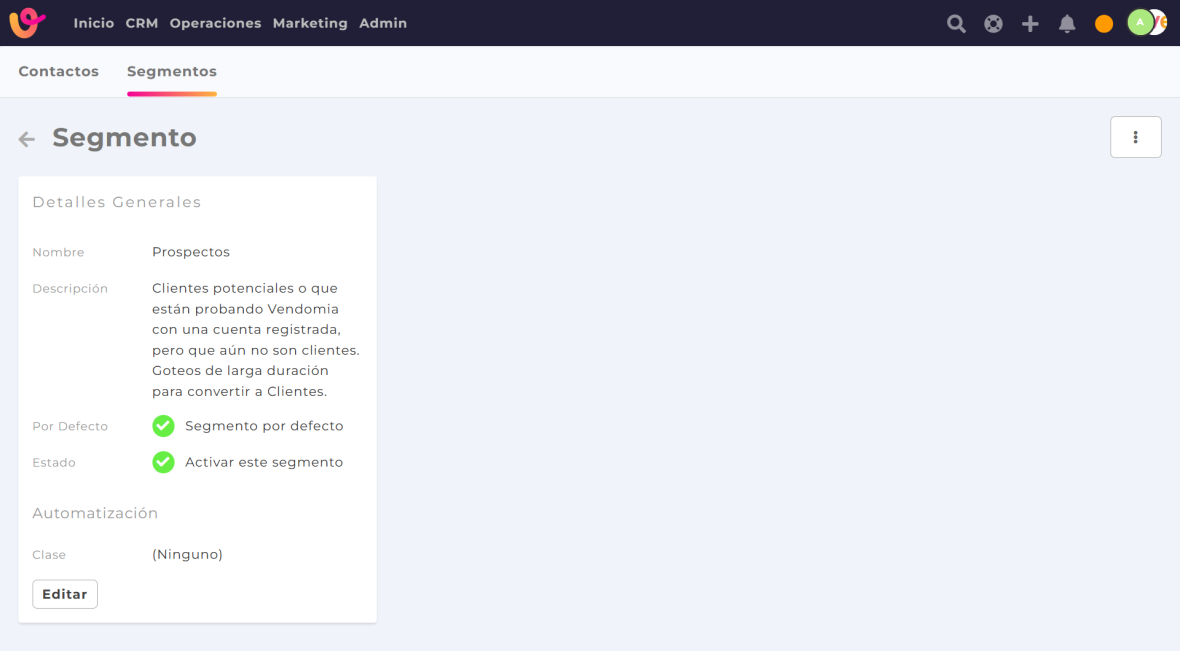Open the Inicio menu
The image size is (1180, 651).
point(93,23)
